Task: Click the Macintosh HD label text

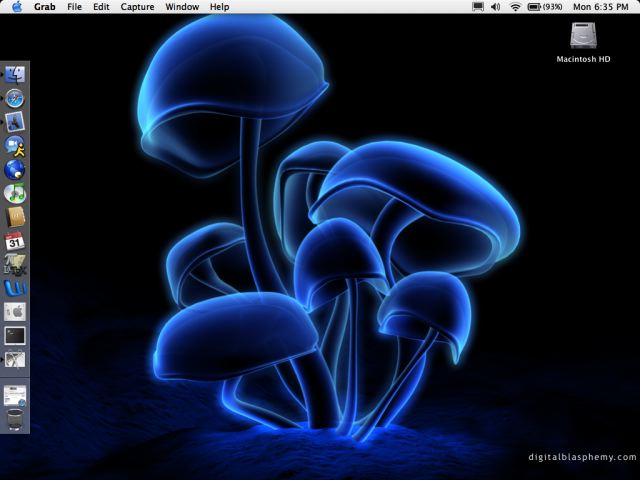Action: [x=583, y=59]
